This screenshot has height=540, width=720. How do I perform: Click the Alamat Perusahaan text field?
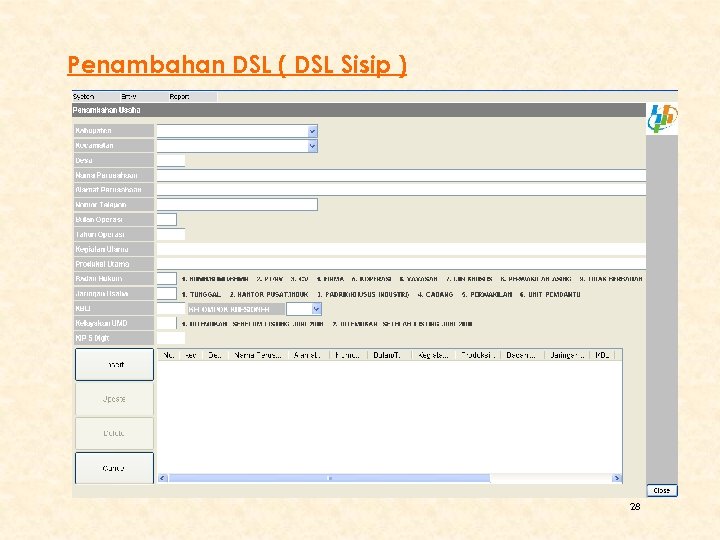(x=401, y=190)
